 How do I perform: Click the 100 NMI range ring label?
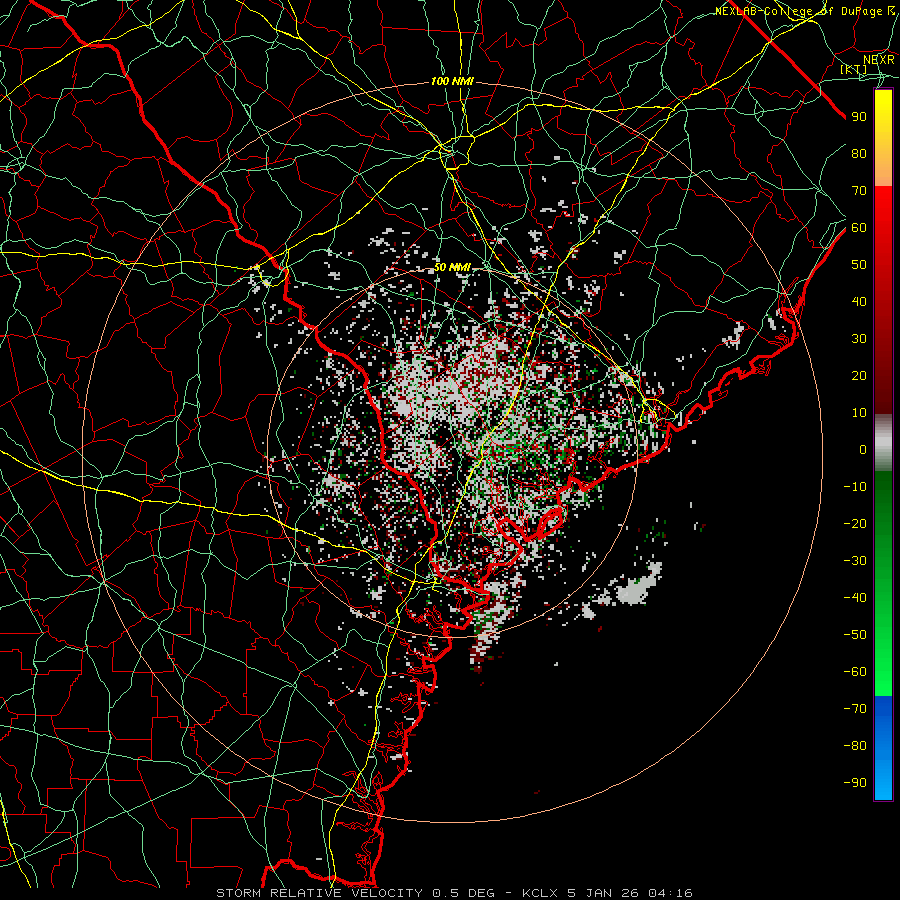coord(452,82)
